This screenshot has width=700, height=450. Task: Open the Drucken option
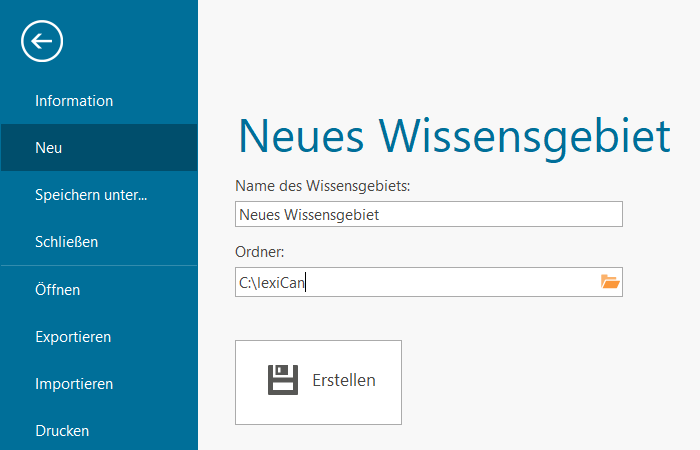[62, 431]
